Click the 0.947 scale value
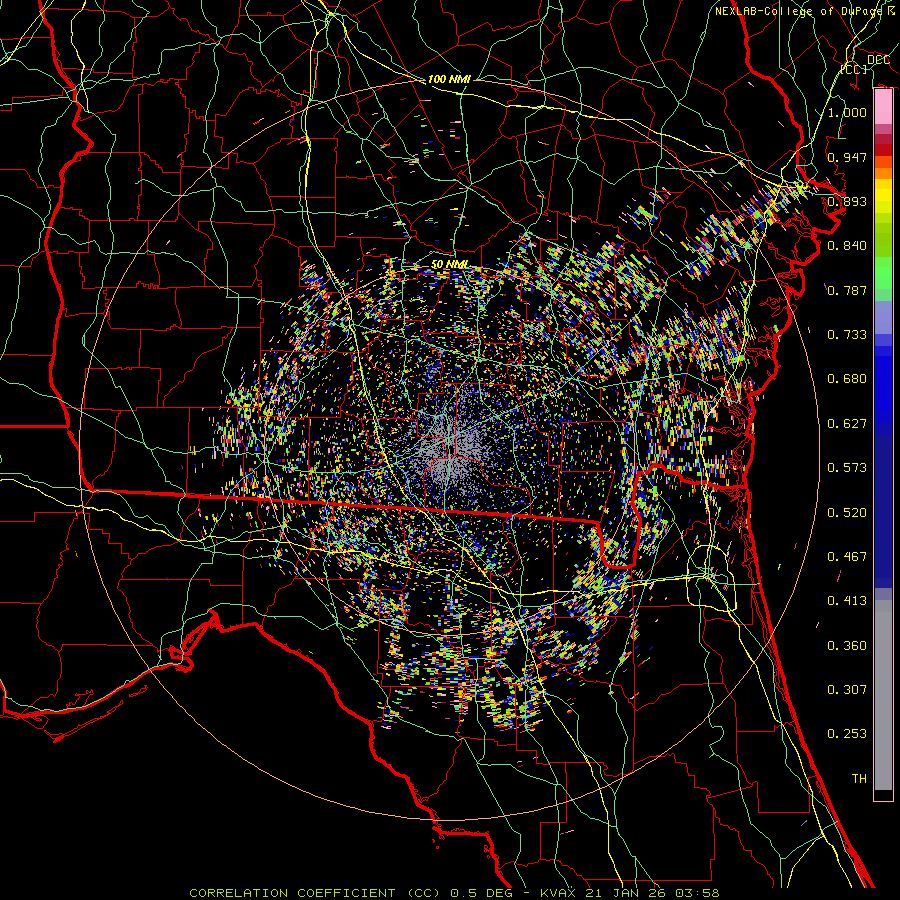 click(847, 157)
